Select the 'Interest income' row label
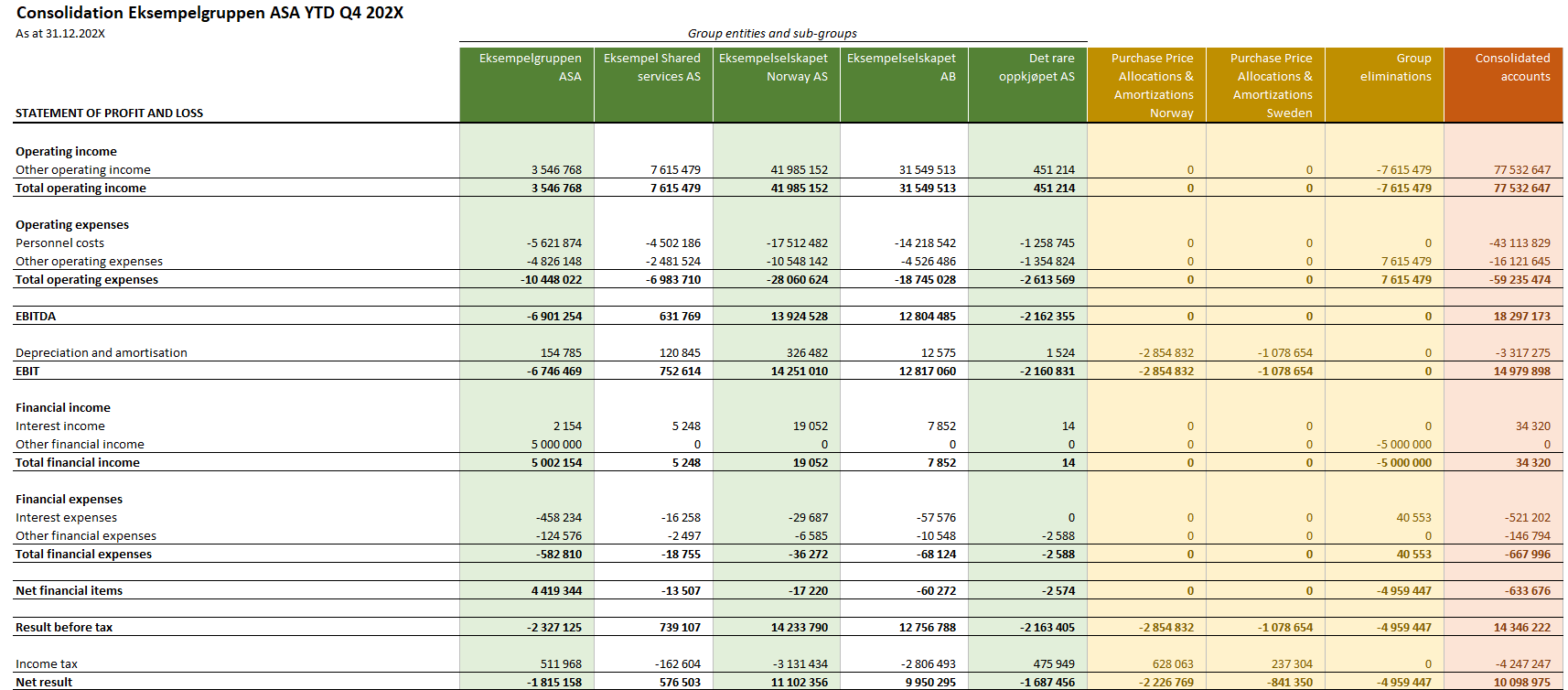 (60, 426)
